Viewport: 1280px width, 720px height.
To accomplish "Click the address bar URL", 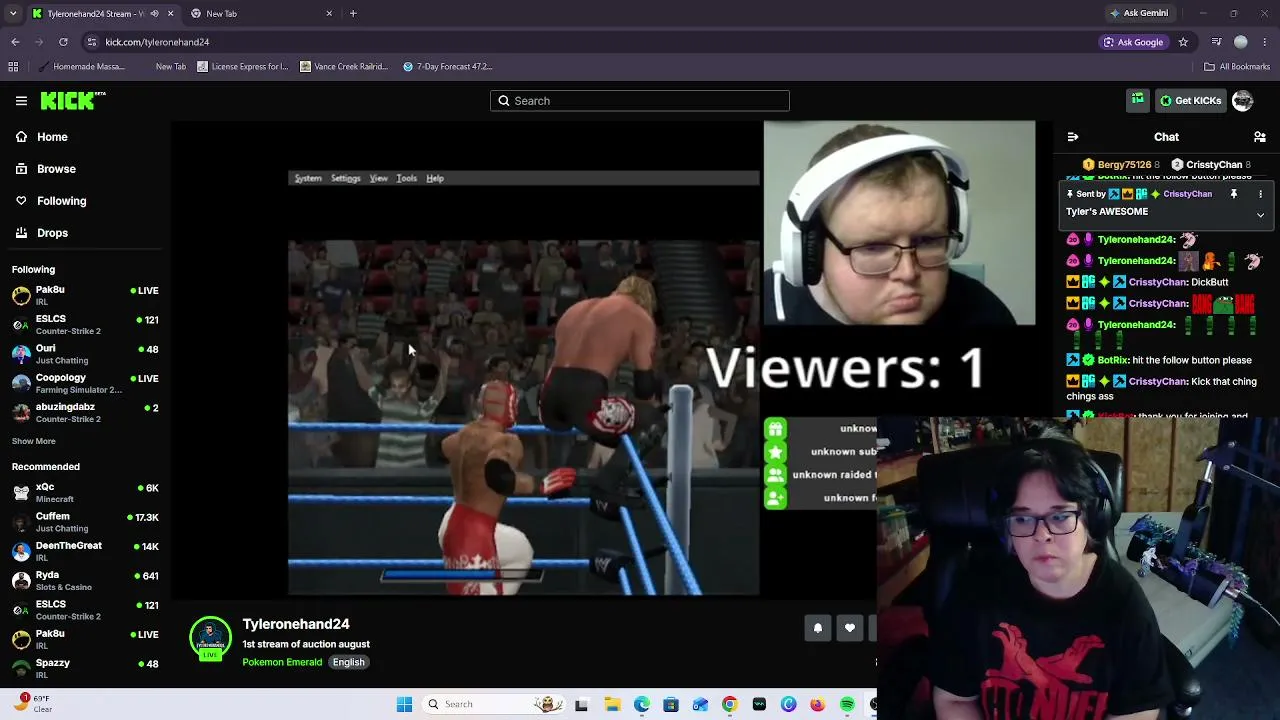I will point(157,42).
